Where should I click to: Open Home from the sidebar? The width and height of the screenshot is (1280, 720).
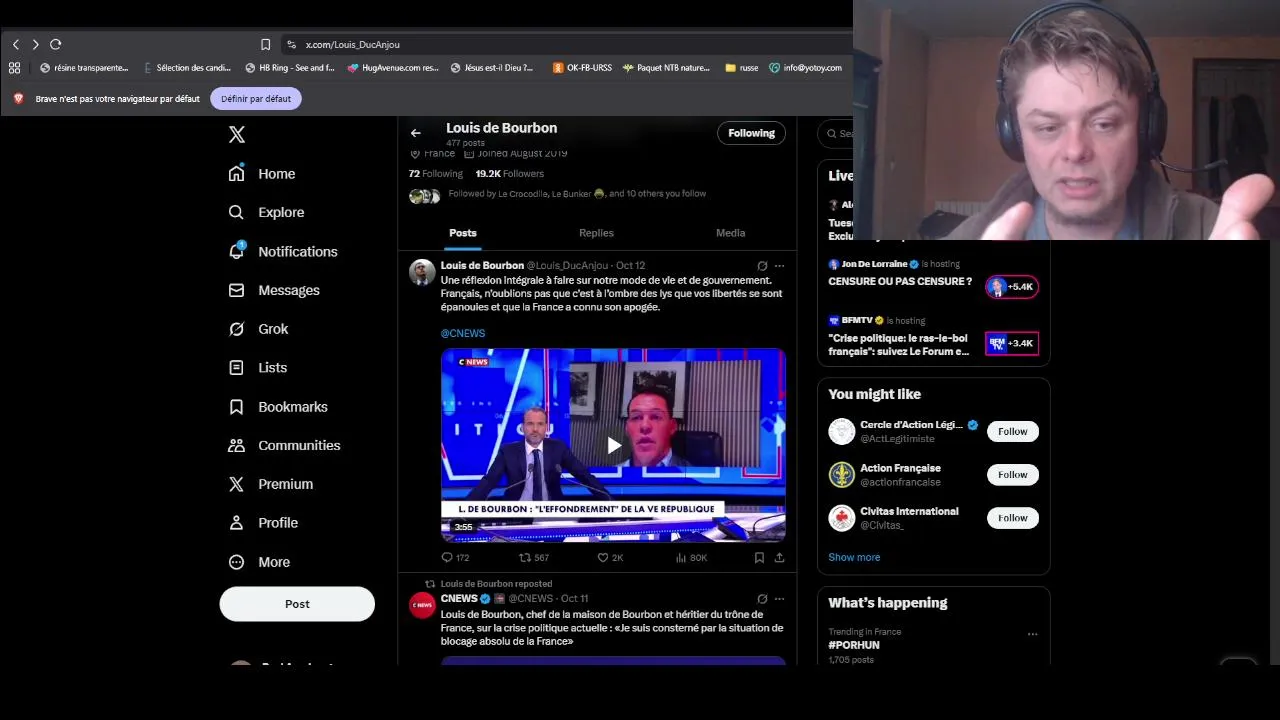pos(261,174)
